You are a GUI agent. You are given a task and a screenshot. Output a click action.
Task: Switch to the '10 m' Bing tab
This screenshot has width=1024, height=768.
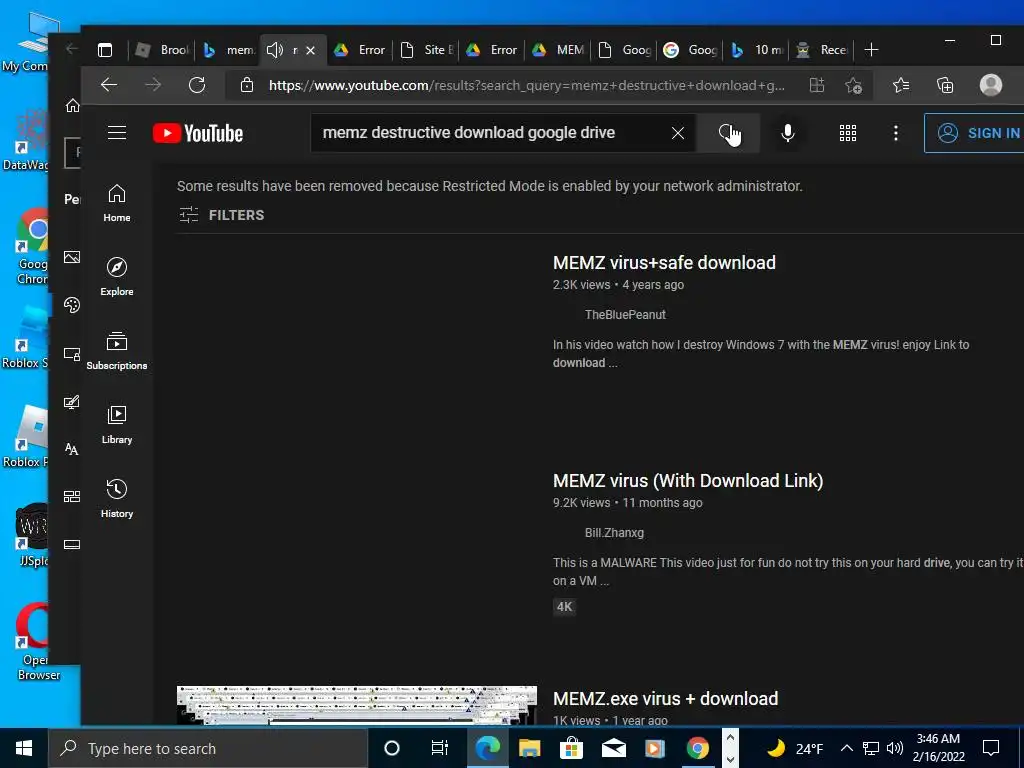(x=756, y=50)
